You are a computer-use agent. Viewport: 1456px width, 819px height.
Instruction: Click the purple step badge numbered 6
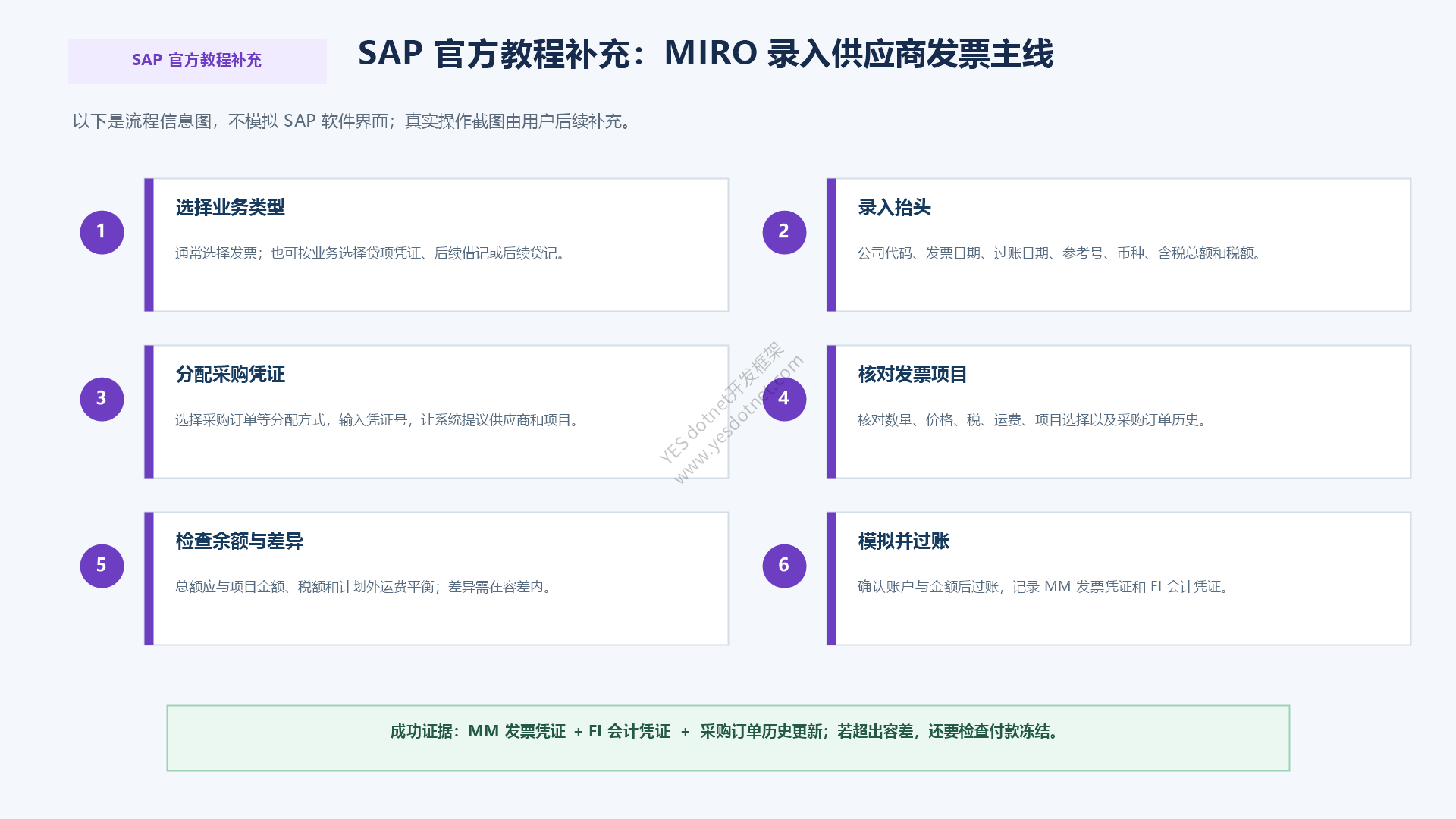pos(784,566)
